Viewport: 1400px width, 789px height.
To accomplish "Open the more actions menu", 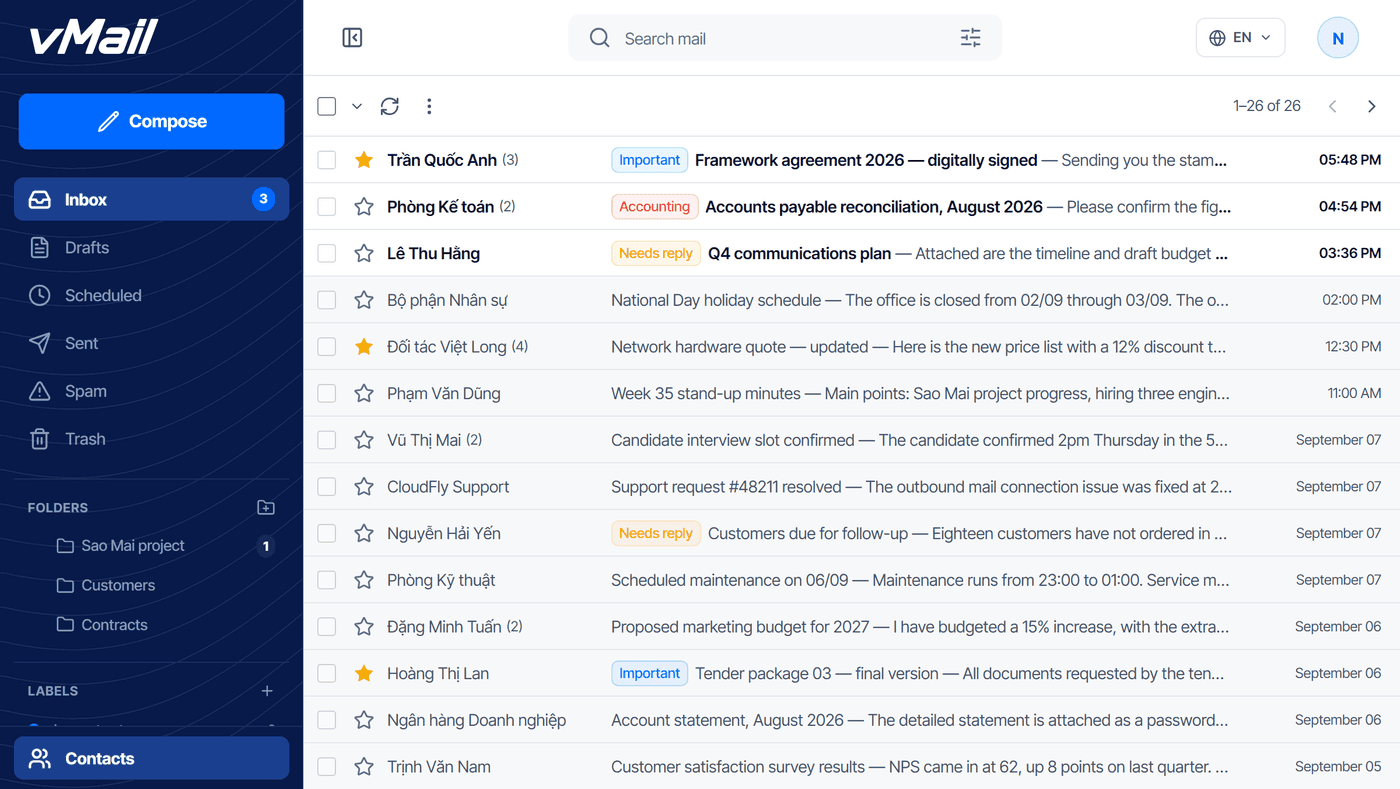I will (x=429, y=106).
